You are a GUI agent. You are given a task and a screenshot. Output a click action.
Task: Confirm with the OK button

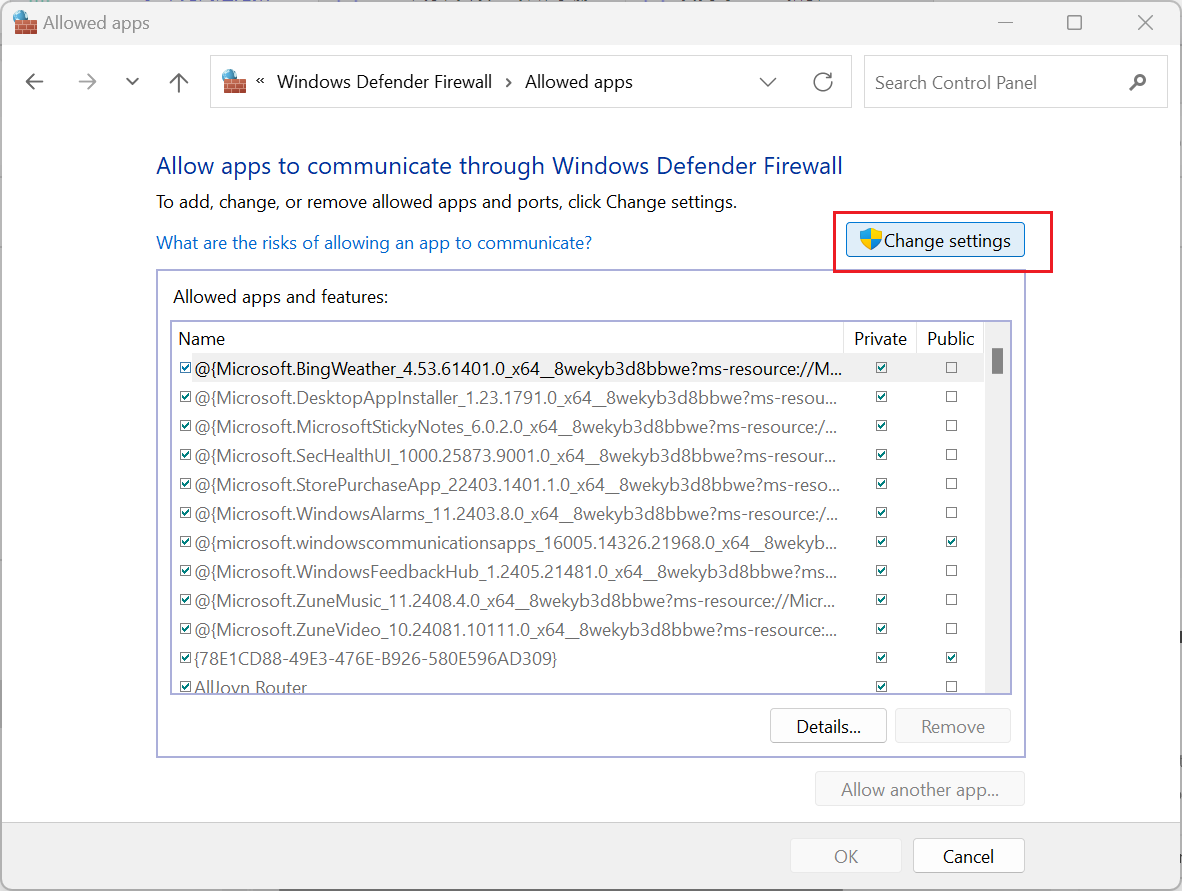pyautogui.click(x=846, y=856)
